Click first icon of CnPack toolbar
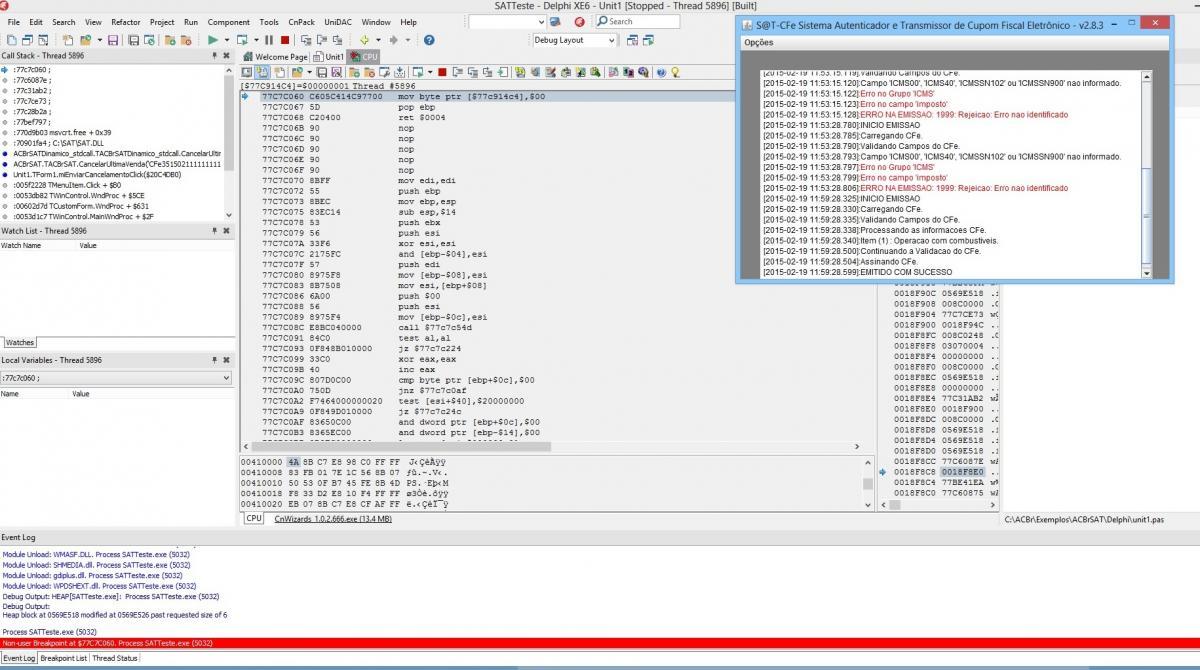The width and height of the screenshot is (1200, 670). point(247,72)
